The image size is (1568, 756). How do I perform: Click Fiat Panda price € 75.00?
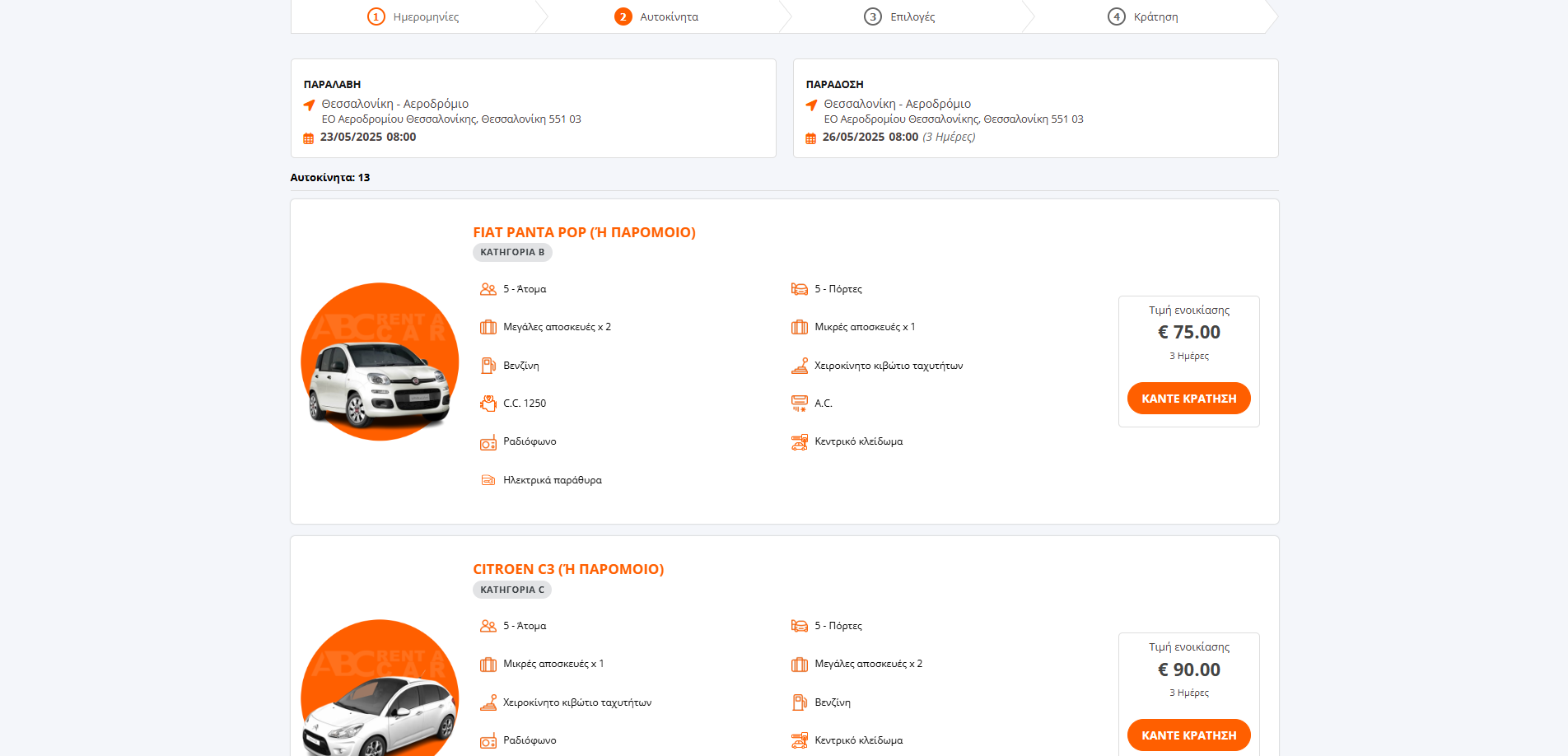1189,333
